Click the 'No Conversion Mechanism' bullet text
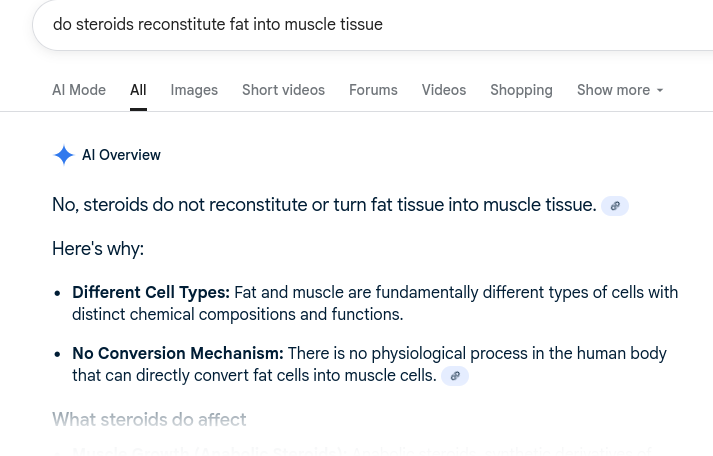 pos(369,364)
